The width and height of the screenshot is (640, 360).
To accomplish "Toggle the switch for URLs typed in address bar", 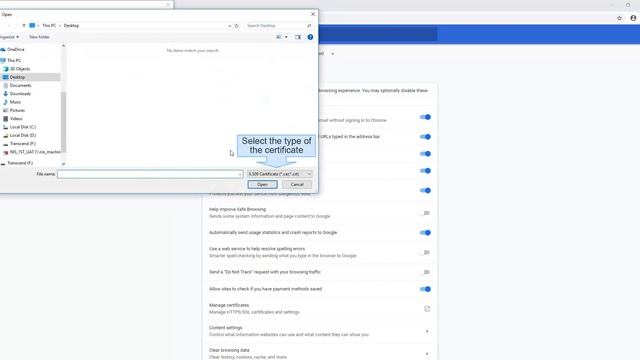I will pyautogui.click(x=425, y=137).
